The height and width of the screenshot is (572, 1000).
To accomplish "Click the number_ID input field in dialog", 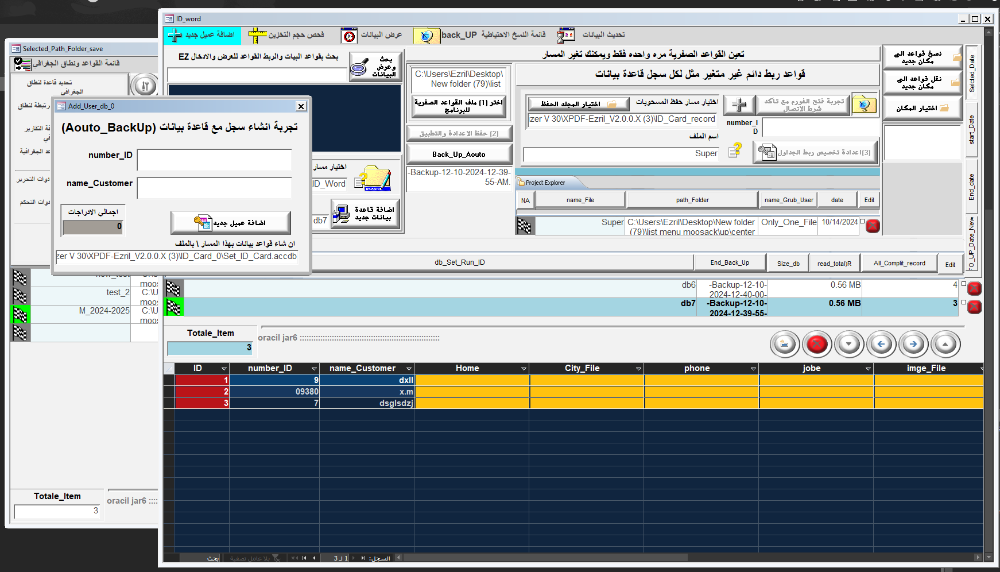I will pos(214,160).
